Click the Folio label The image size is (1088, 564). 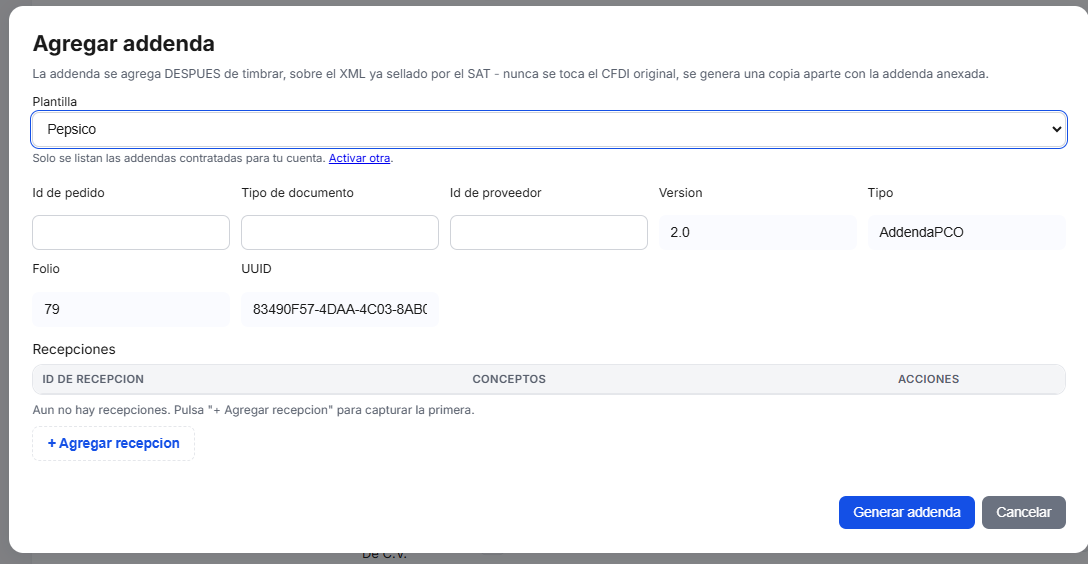coord(46,269)
